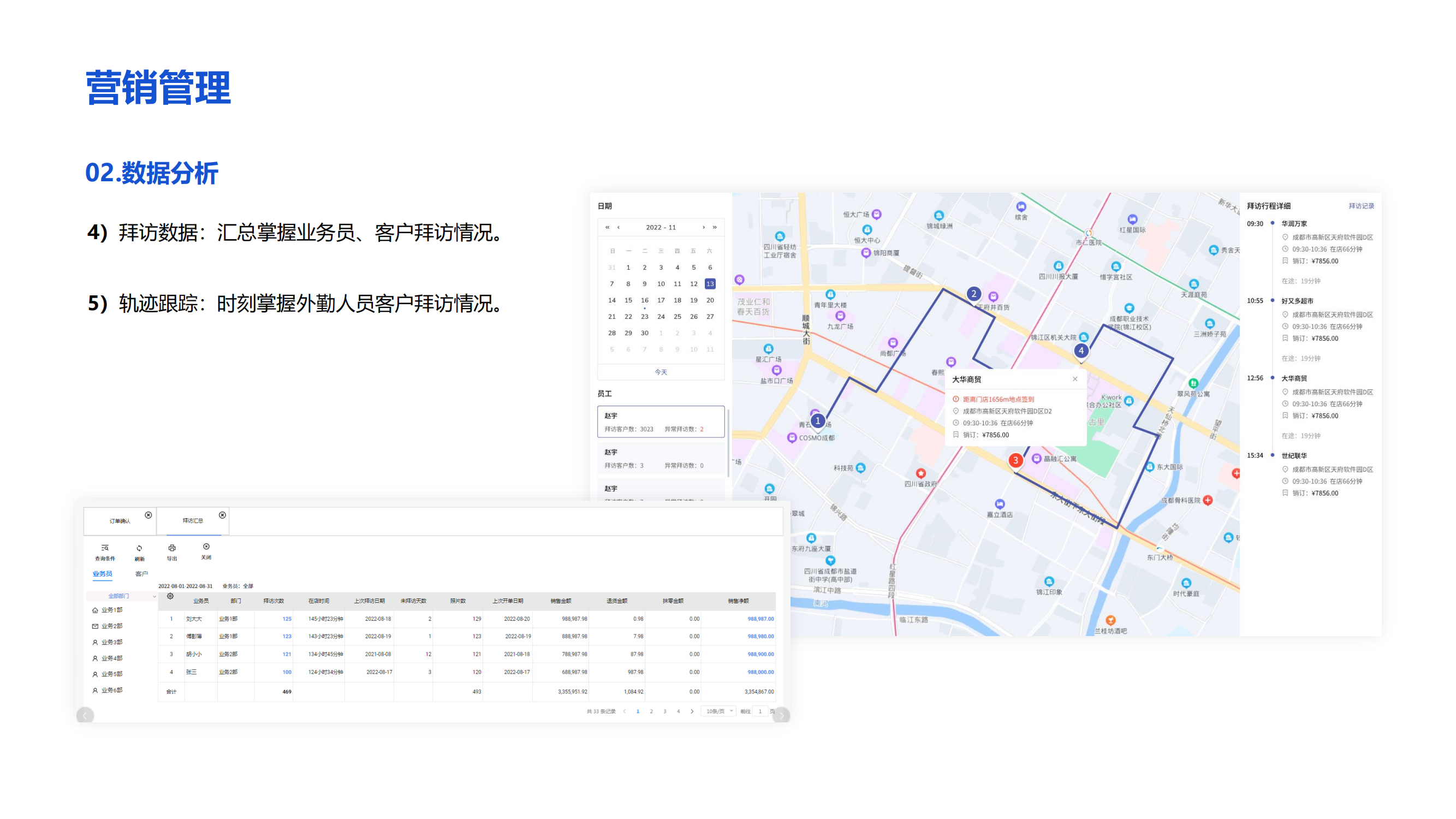Click the 前往 page number input field
Image resolution: width=1456 pixels, height=819 pixels.
point(760,711)
